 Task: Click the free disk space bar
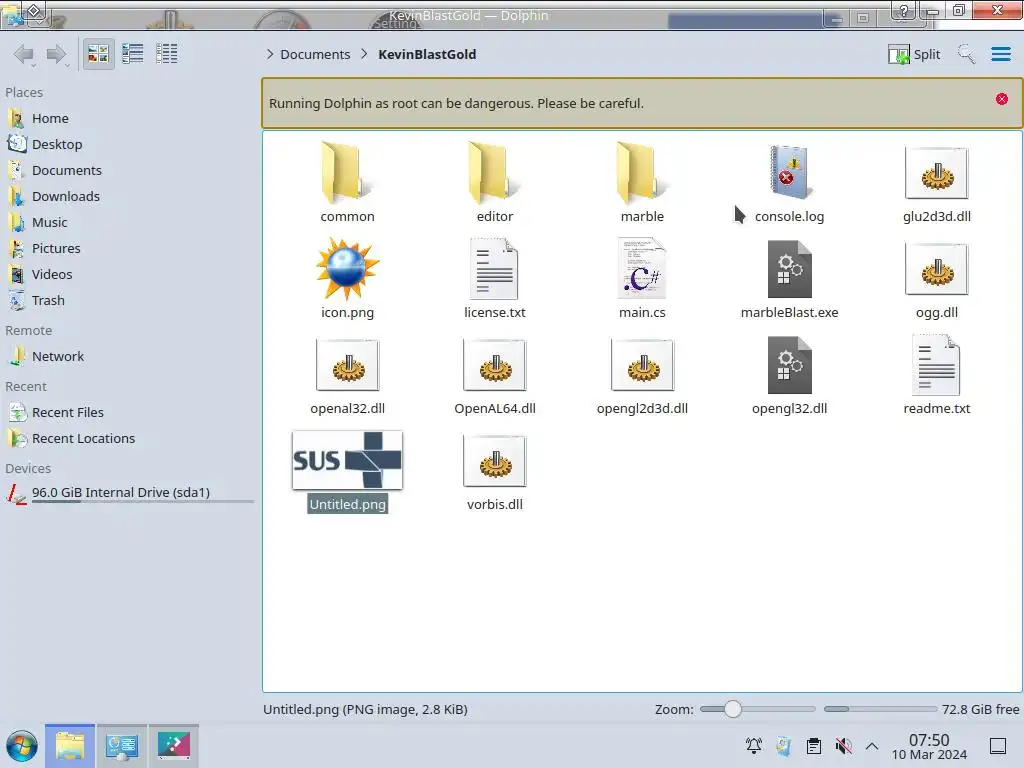coord(880,709)
